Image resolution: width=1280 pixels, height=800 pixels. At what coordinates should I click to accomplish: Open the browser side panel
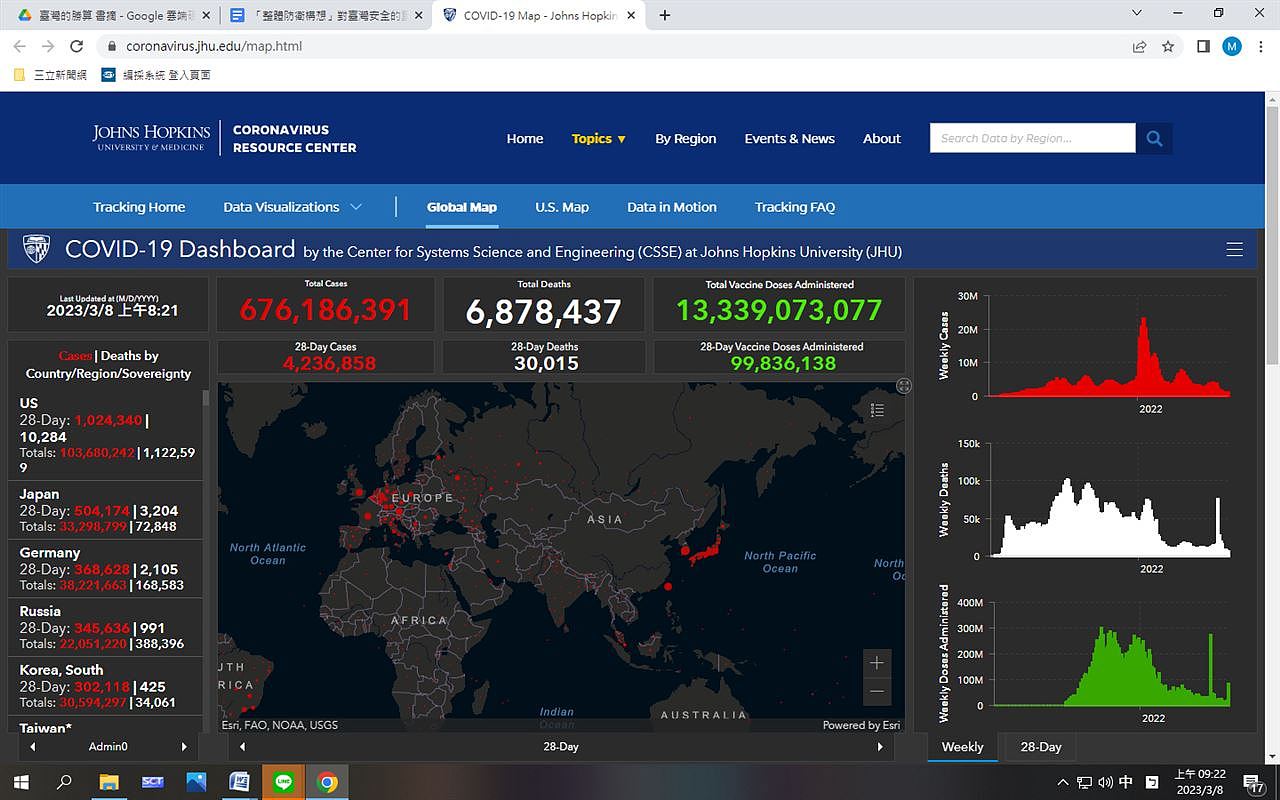(x=1203, y=46)
